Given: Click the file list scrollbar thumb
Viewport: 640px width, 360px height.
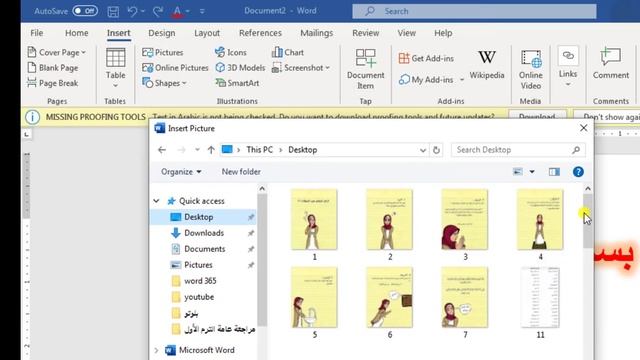Looking at the screenshot, I should (x=588, y=221).
